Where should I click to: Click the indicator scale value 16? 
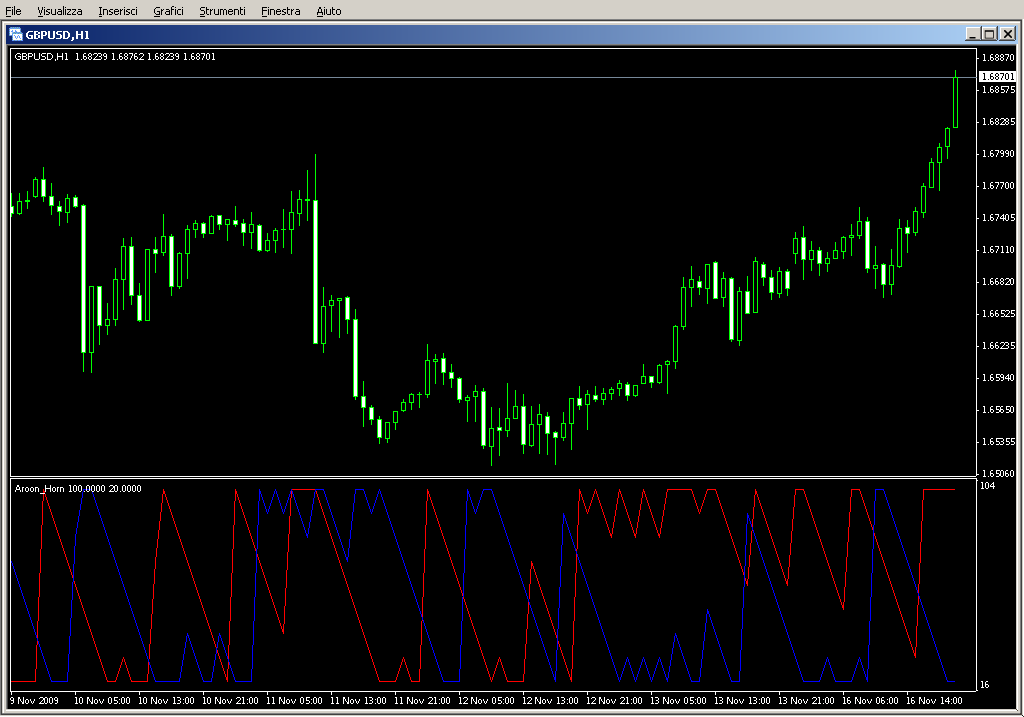tap(985, 684)
